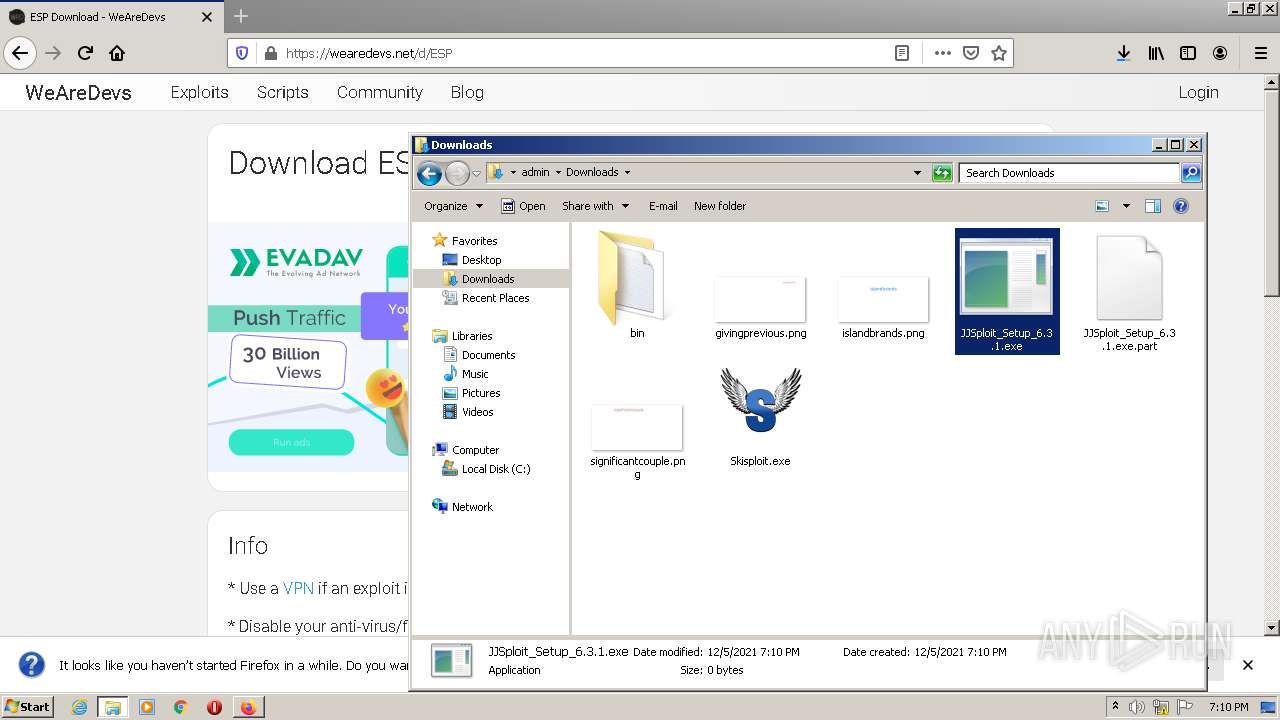Open Community page on WeAreDevs
This screenshot has width=1280, height=720.
coord(379,92)
